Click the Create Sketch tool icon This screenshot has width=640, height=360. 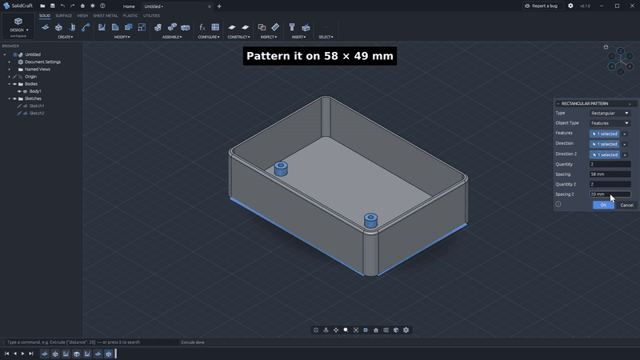45,27
